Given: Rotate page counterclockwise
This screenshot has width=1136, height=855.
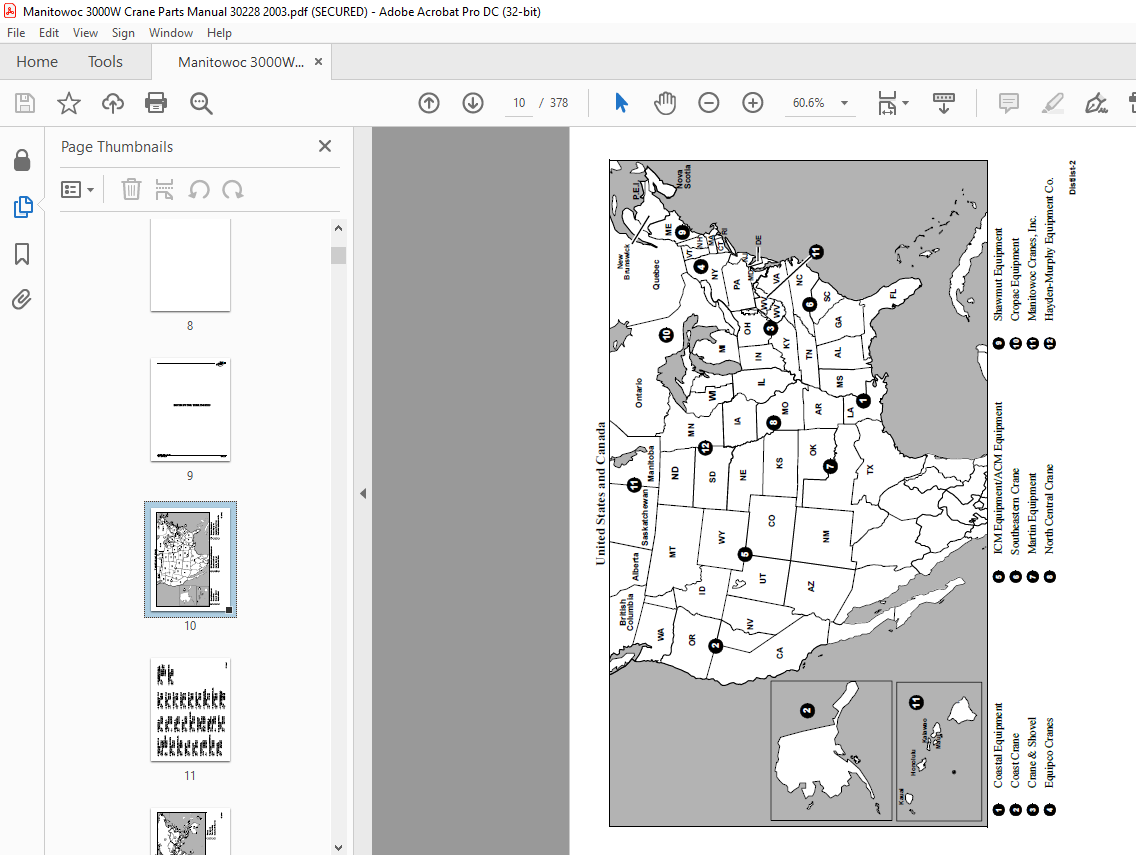Looking at the screenshot, I should click(199, 190).
